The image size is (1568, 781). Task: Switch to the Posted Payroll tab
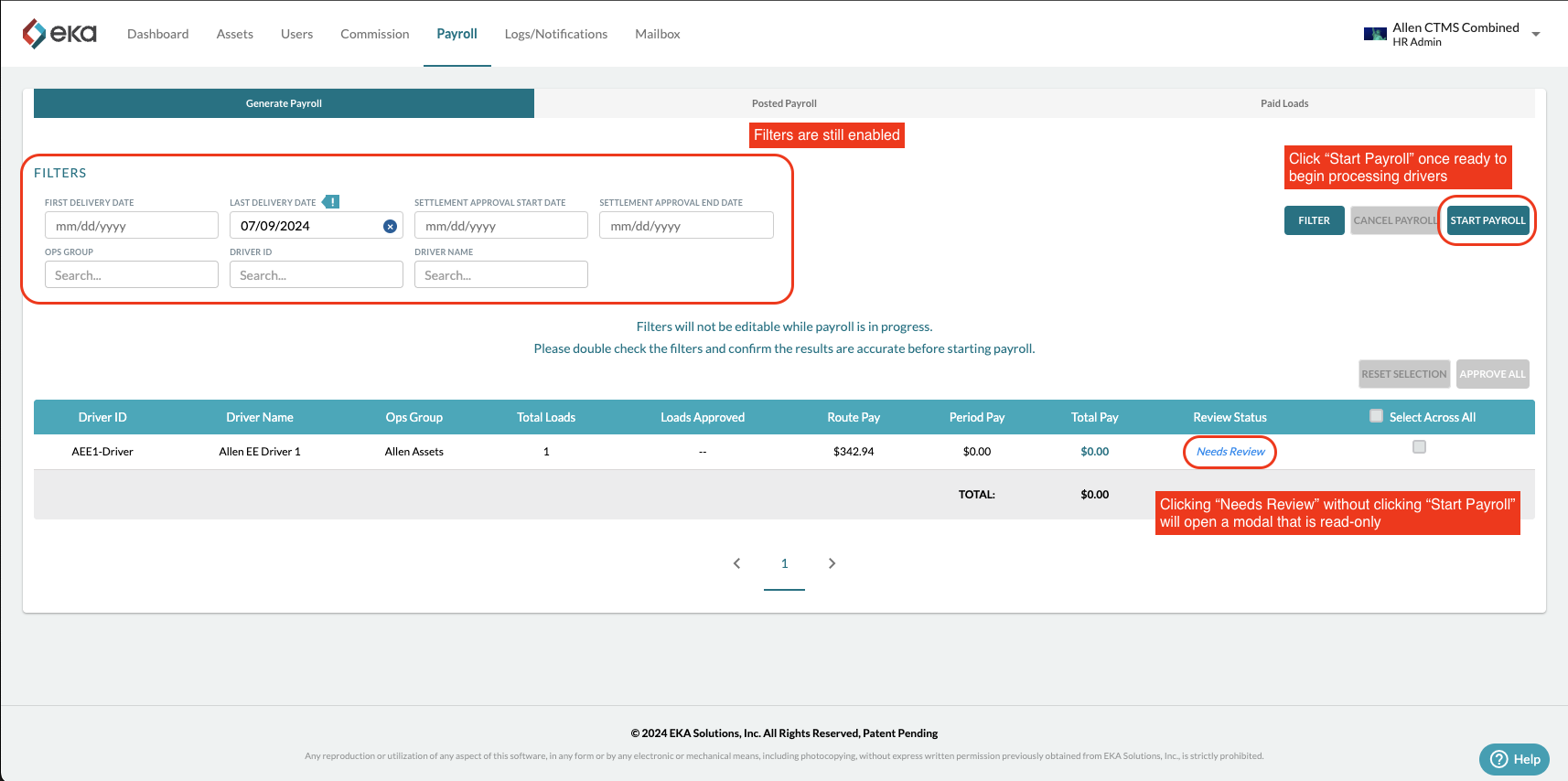pyautogui.click(x=784, y=103)
